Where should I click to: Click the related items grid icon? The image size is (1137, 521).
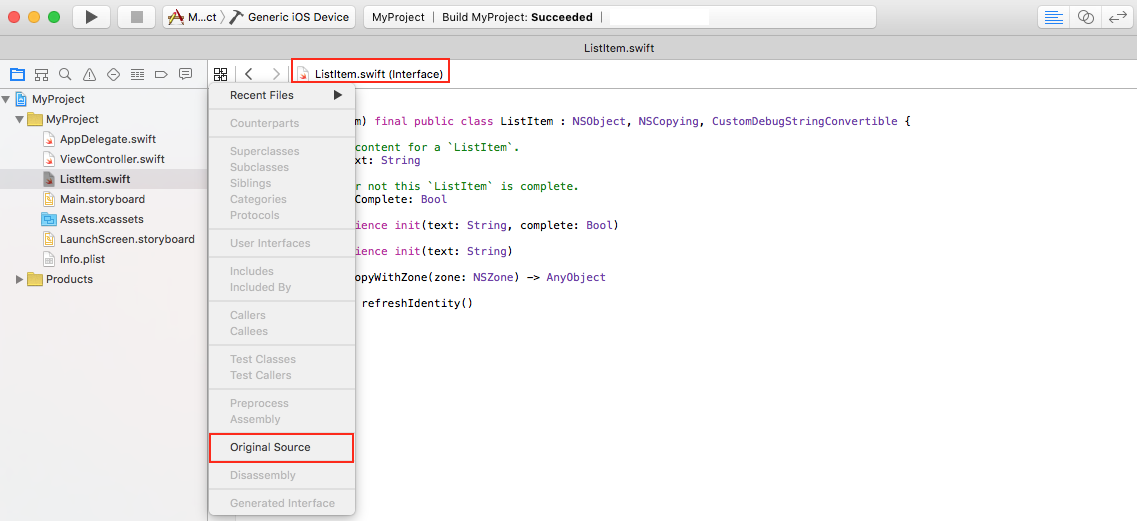click(x=221, y=74)
